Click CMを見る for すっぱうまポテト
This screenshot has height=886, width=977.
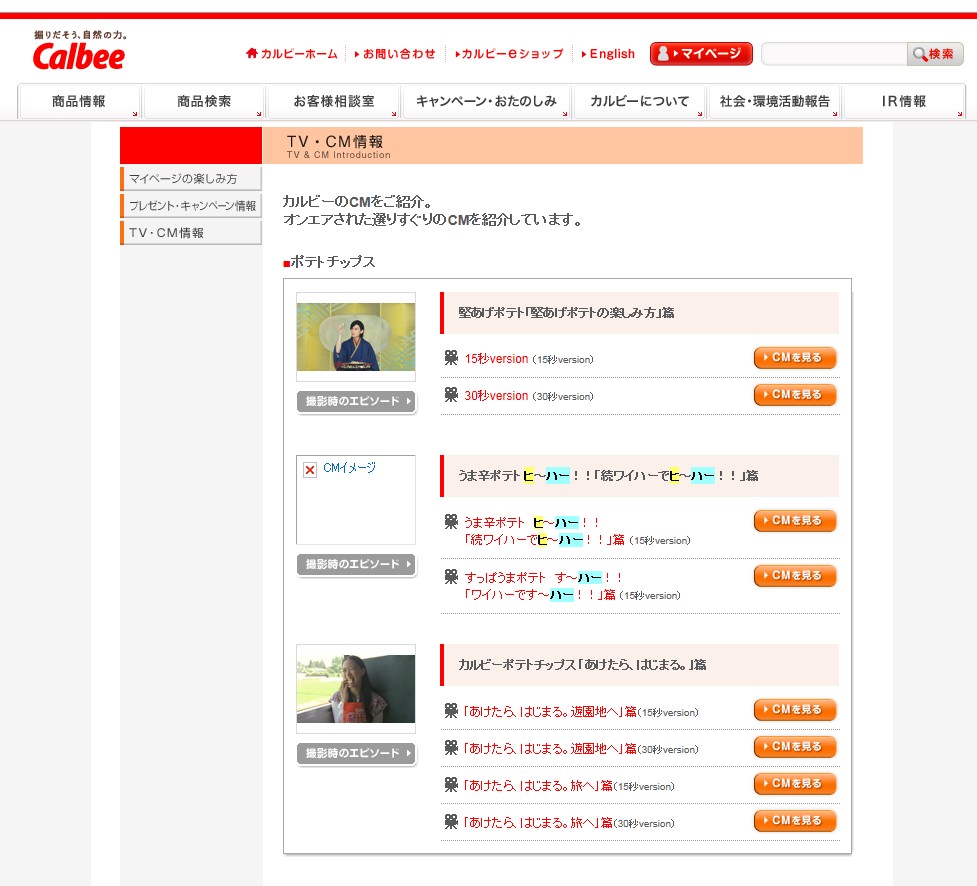(x=794, y=575)
